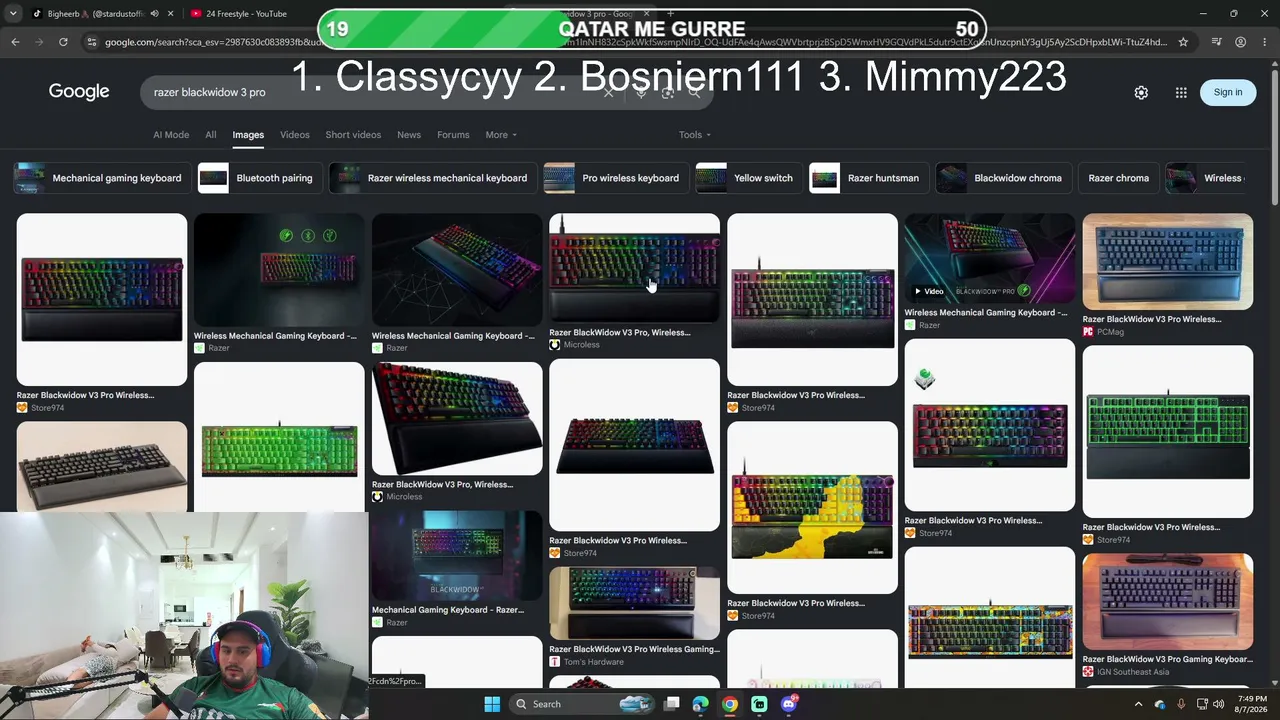Apply the Yellow switch filter chip
Screen dimensions: 1280x720
coord(747,178)
